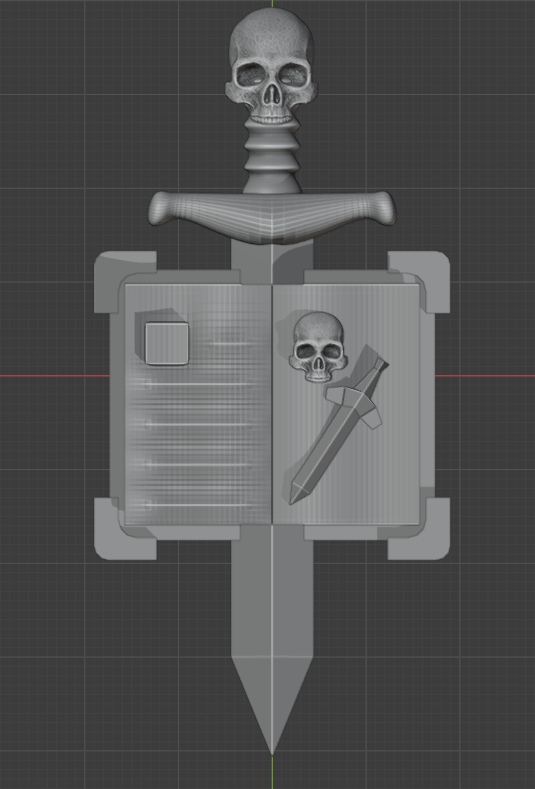Select the large blade's pointed tip
The height and width of the screenshot is (789, 535).
click(272, 704)
